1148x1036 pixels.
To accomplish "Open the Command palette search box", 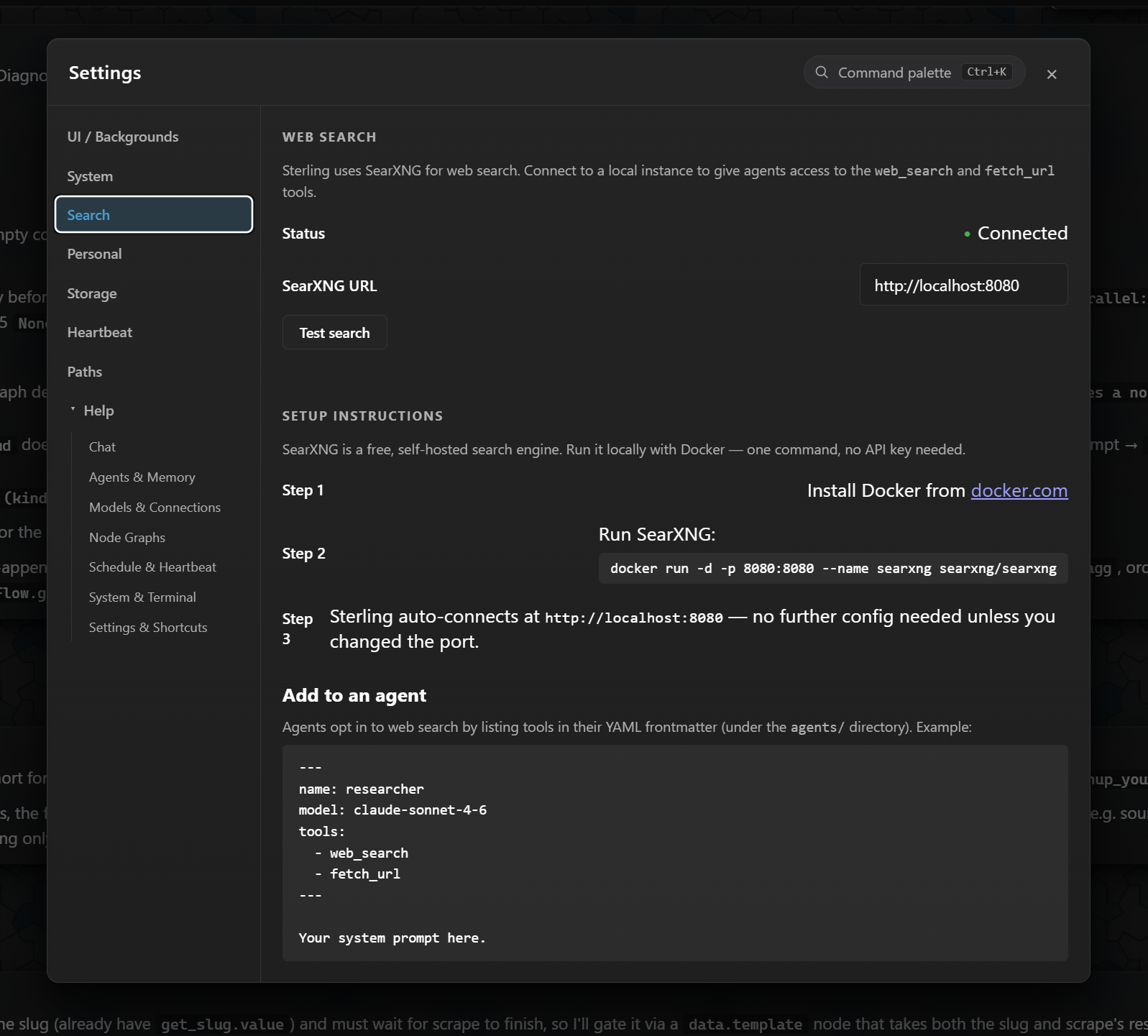I will (914, 72).
